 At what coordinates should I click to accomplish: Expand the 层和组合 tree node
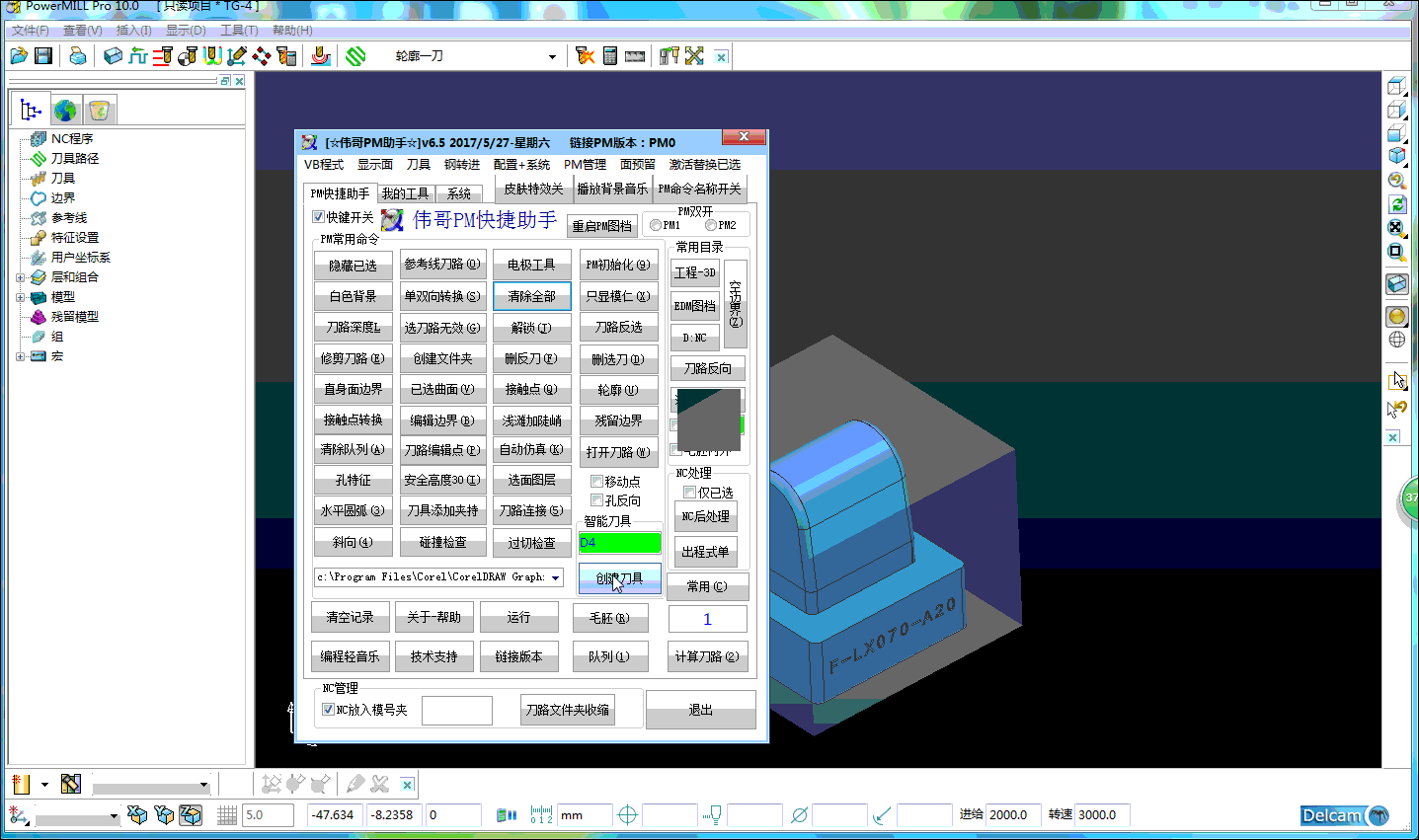tap(20, 277)
